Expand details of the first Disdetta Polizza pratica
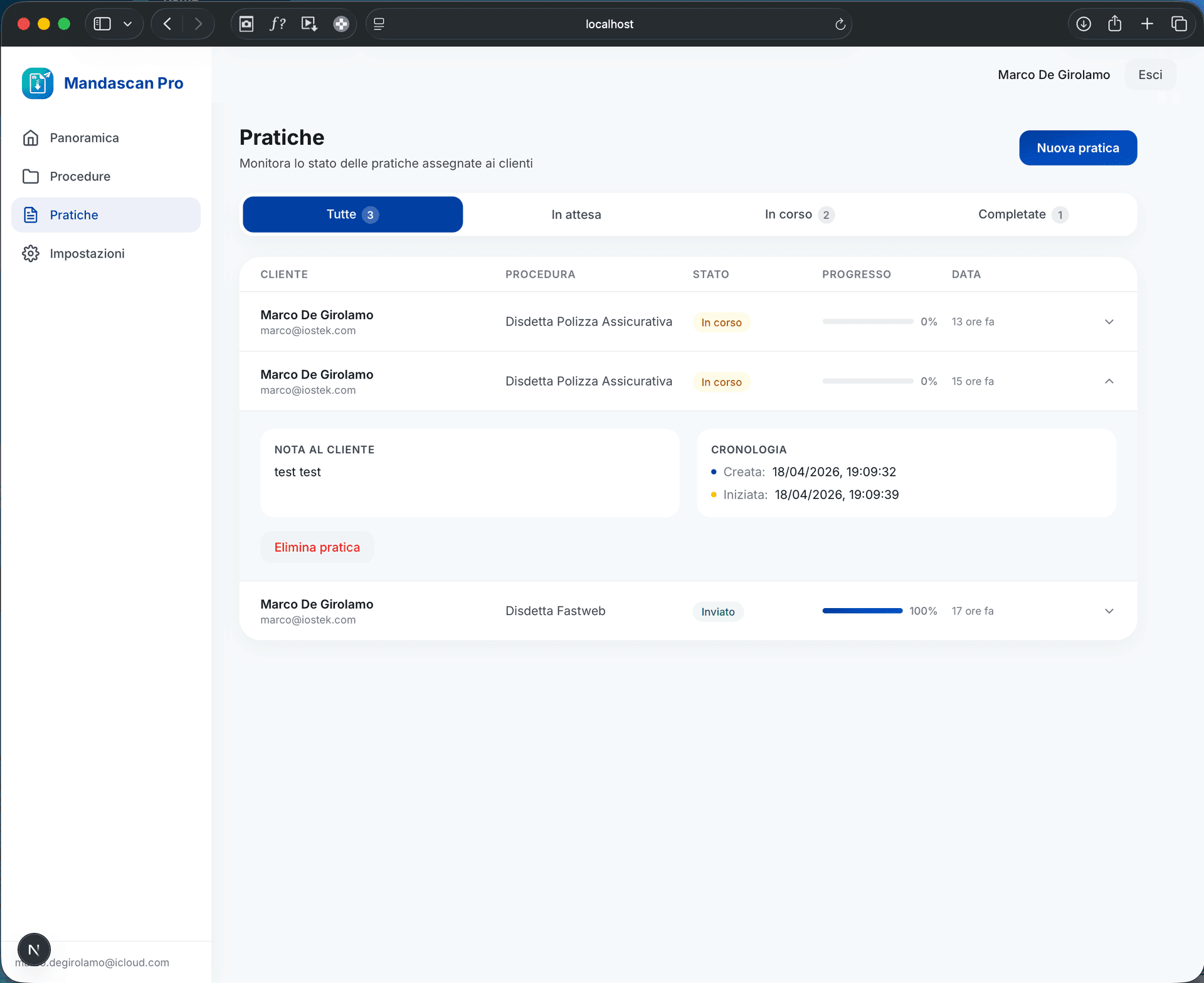 point(1109,322)
